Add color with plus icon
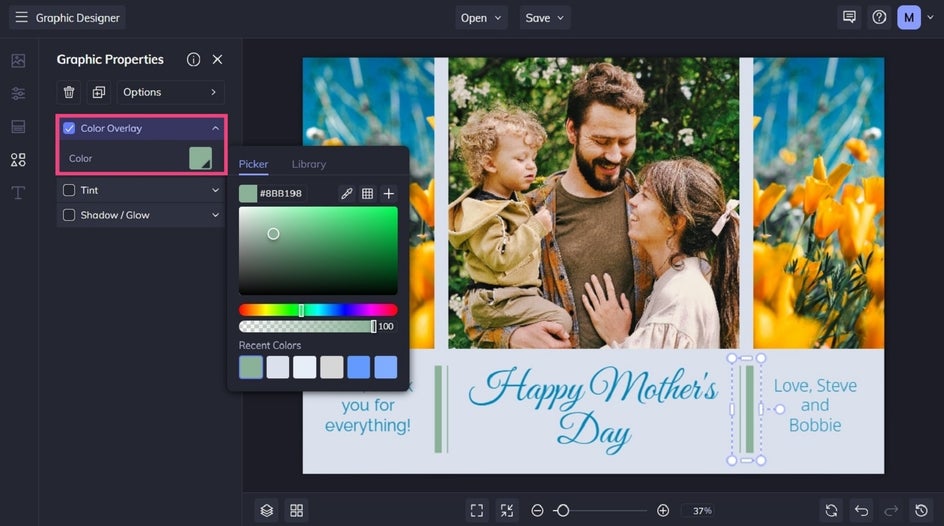 coord(388,193)
